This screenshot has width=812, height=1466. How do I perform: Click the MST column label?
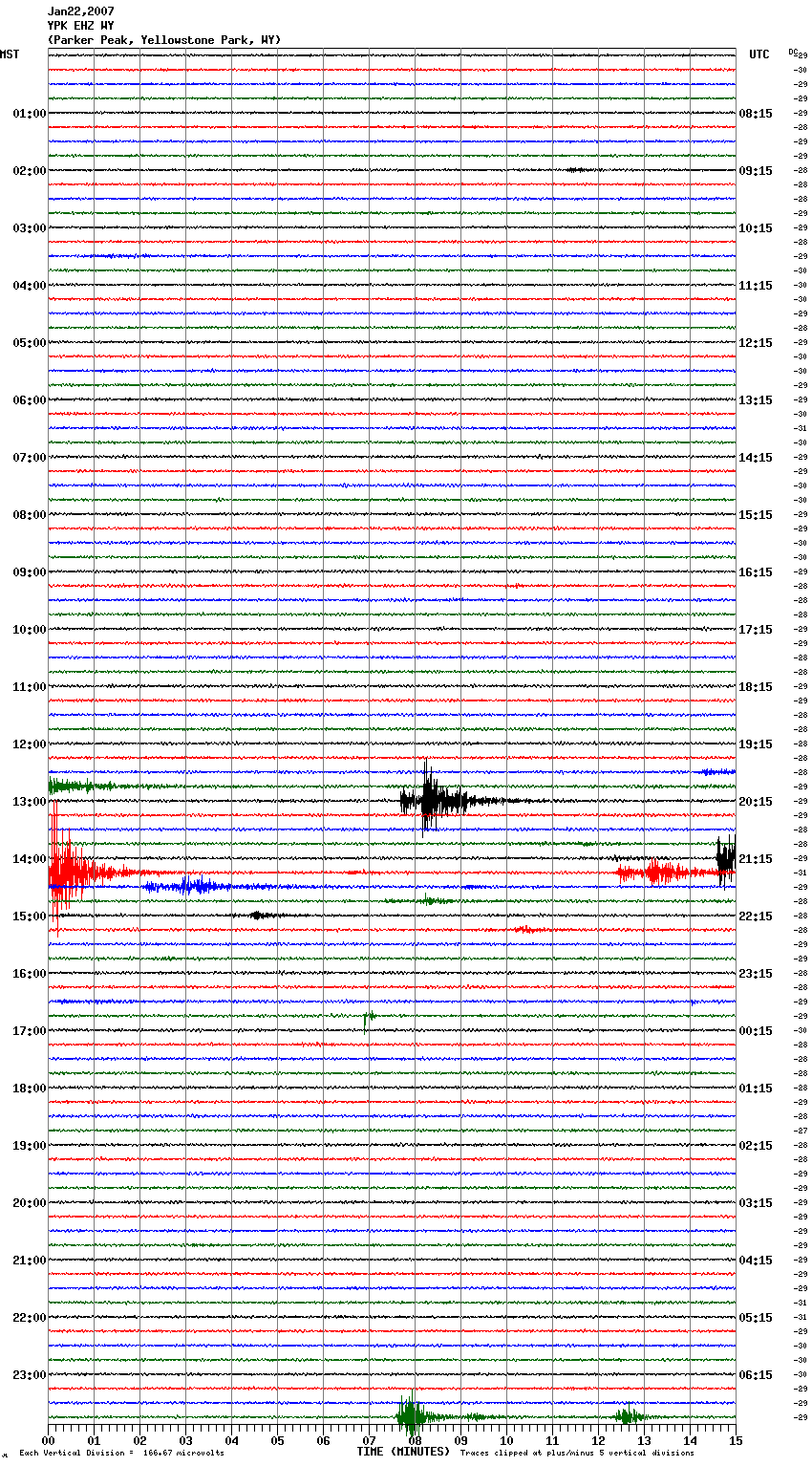click(x=10, y=54)
